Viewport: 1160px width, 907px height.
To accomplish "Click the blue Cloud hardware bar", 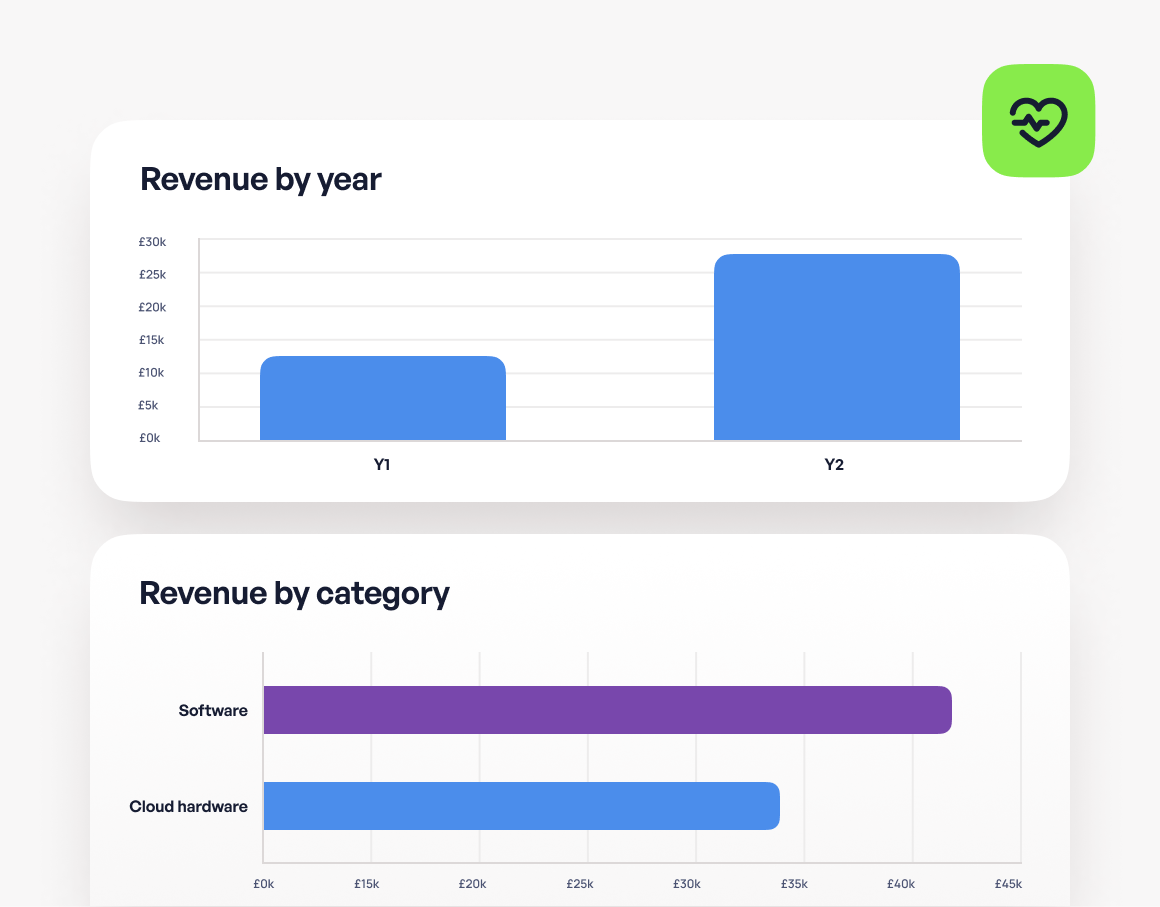I will 521,806.
